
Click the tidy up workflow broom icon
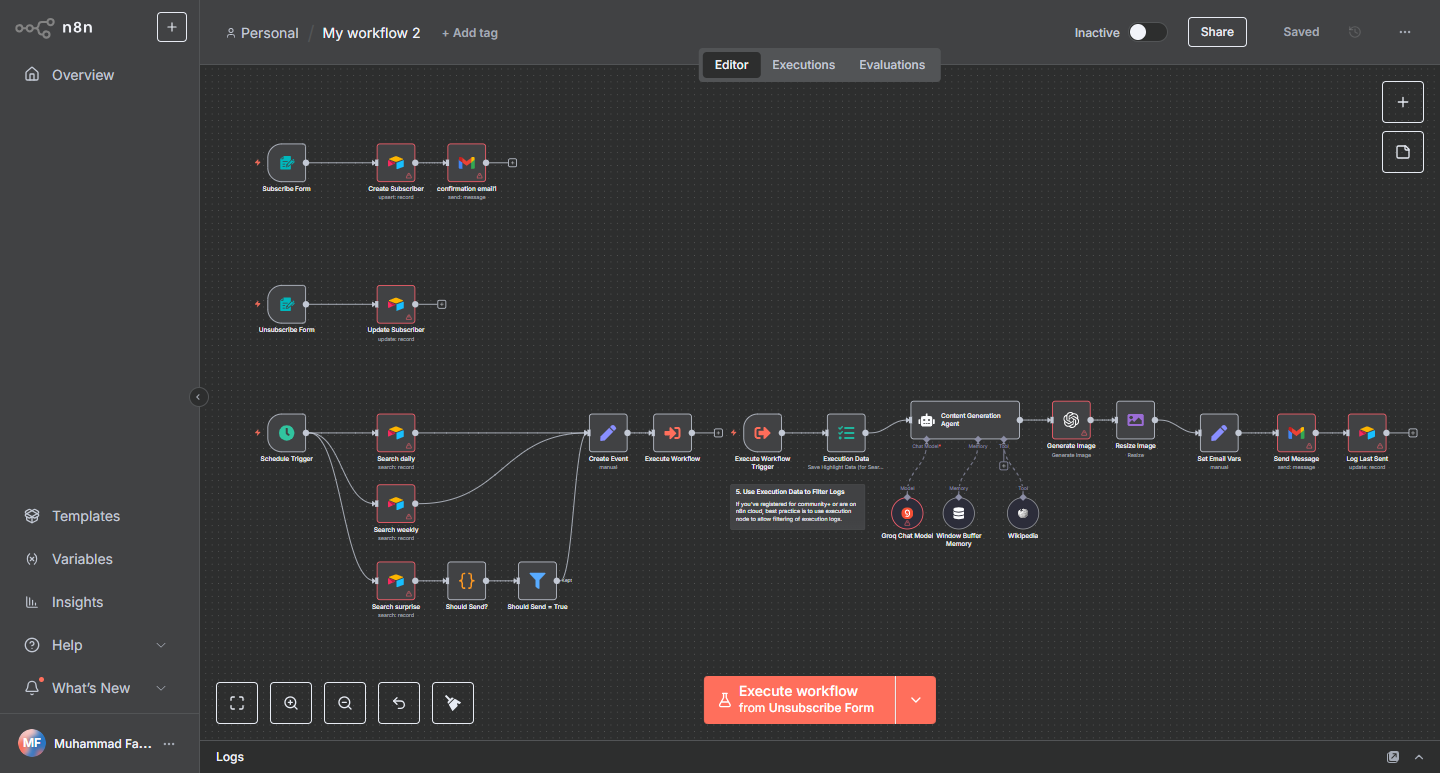coord(453,703)
